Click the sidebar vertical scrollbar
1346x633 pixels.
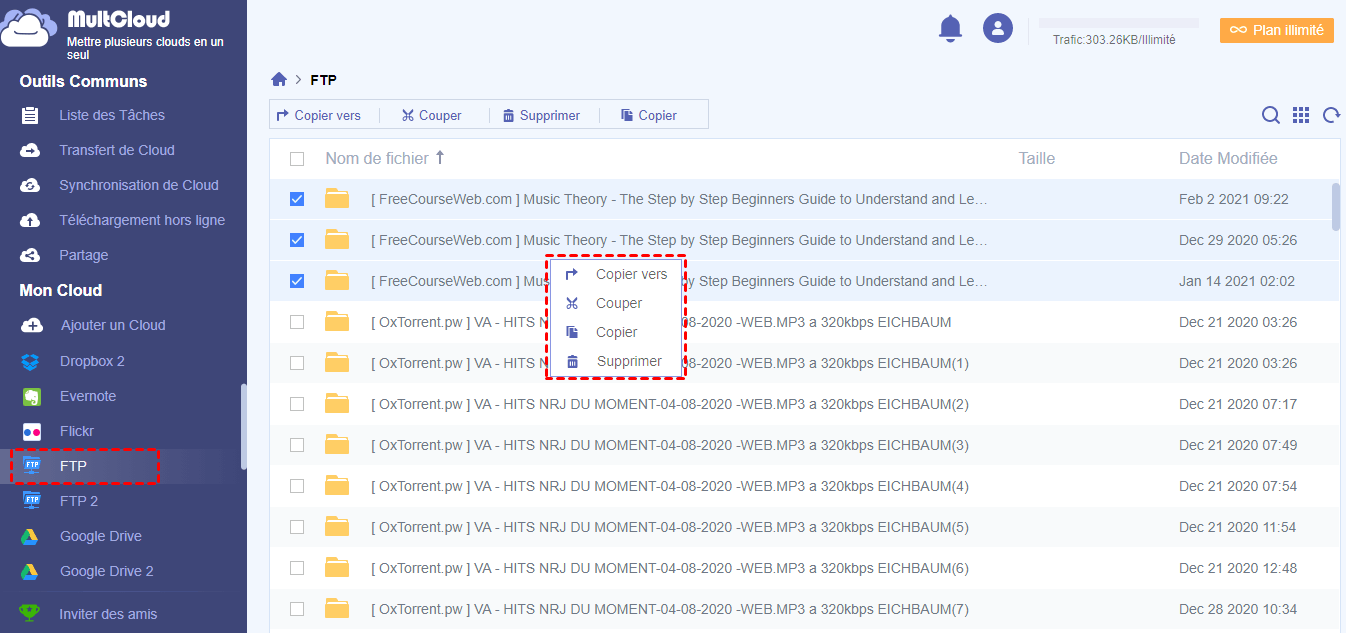tap(243, 427)
